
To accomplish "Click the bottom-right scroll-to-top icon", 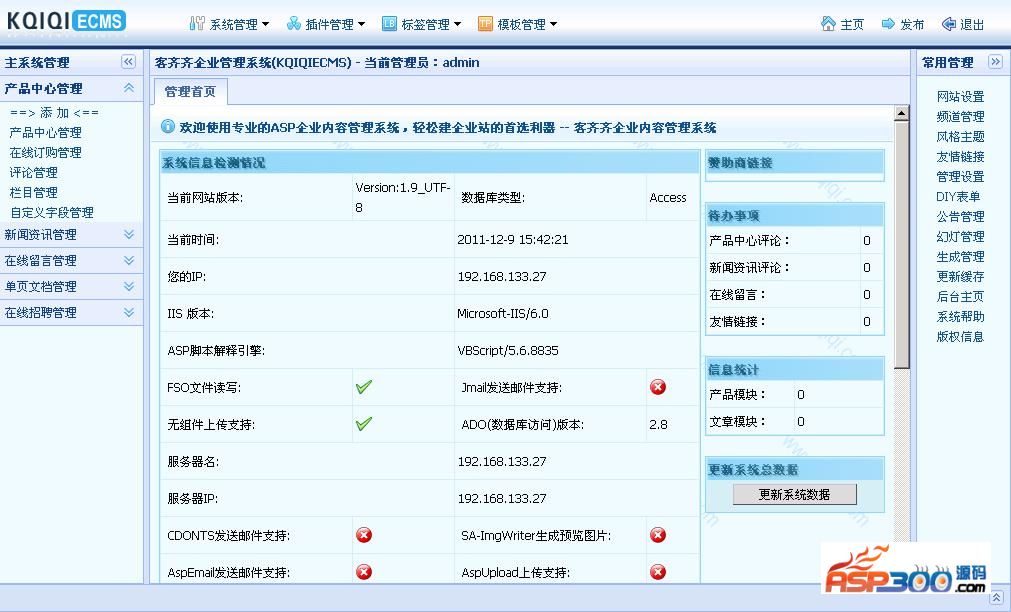I will (x=996, y=598).
